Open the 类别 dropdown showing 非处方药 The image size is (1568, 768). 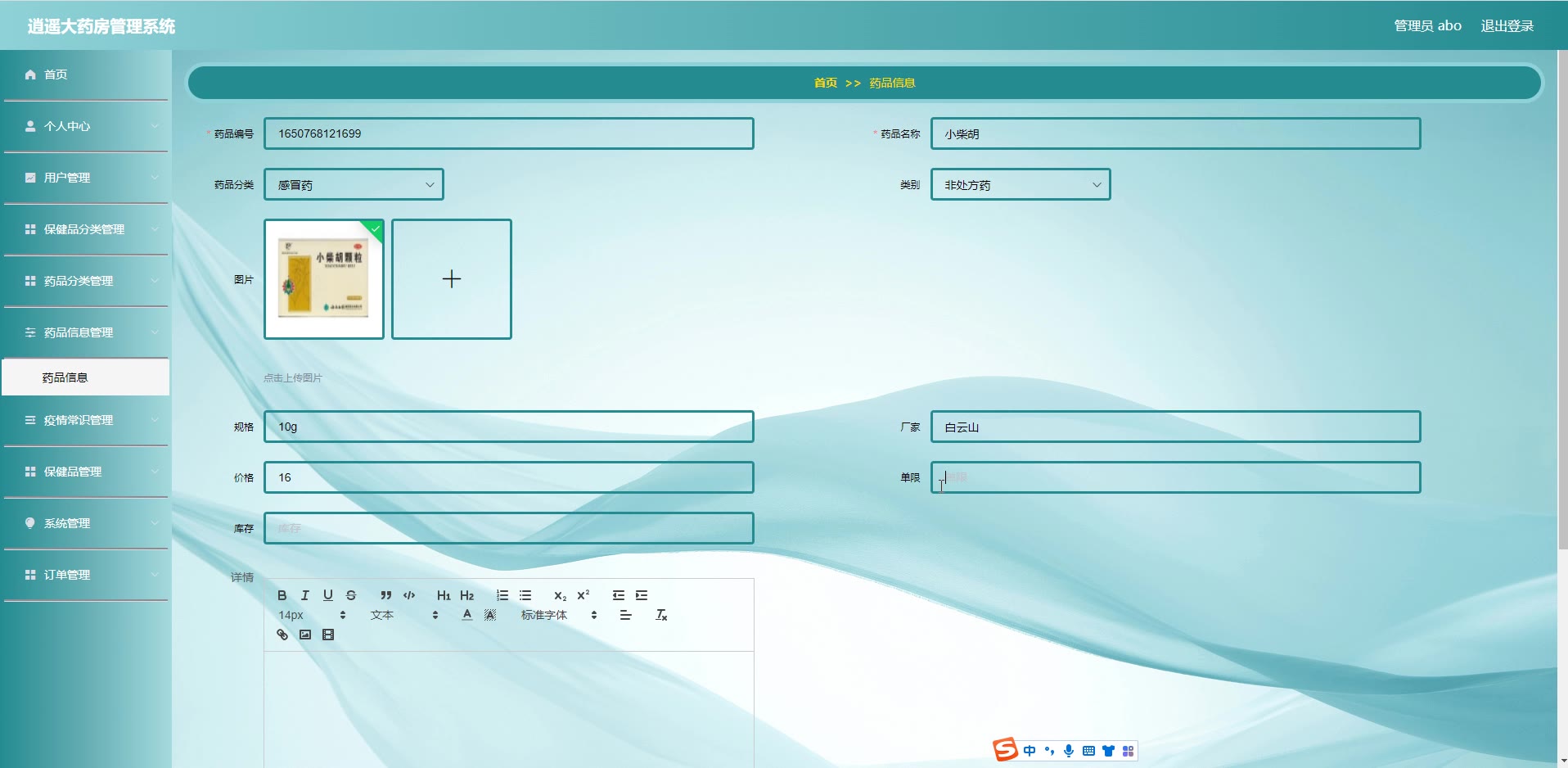point(1021,184)
